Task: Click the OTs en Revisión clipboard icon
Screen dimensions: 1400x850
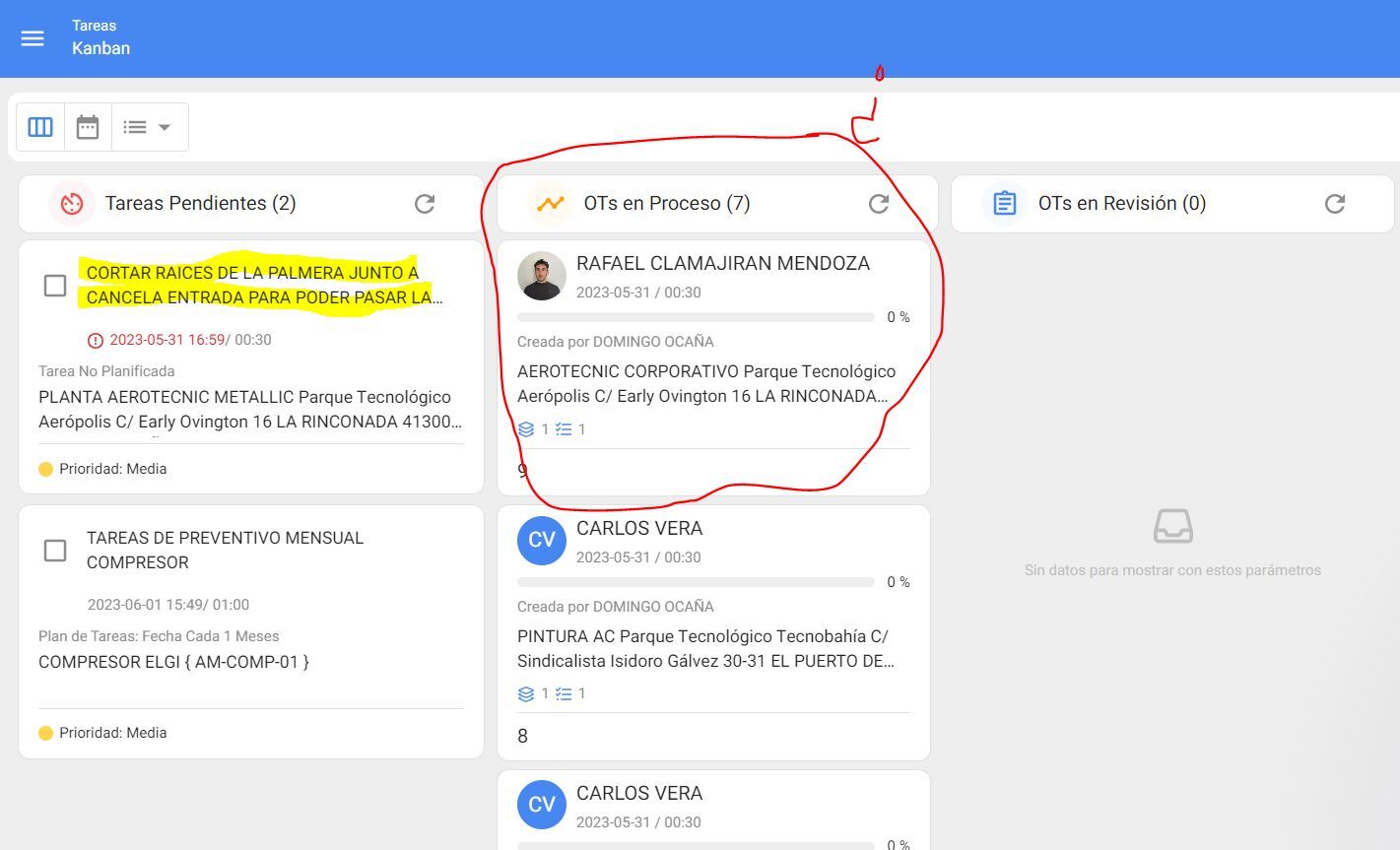Action: tap(1004, 204)
